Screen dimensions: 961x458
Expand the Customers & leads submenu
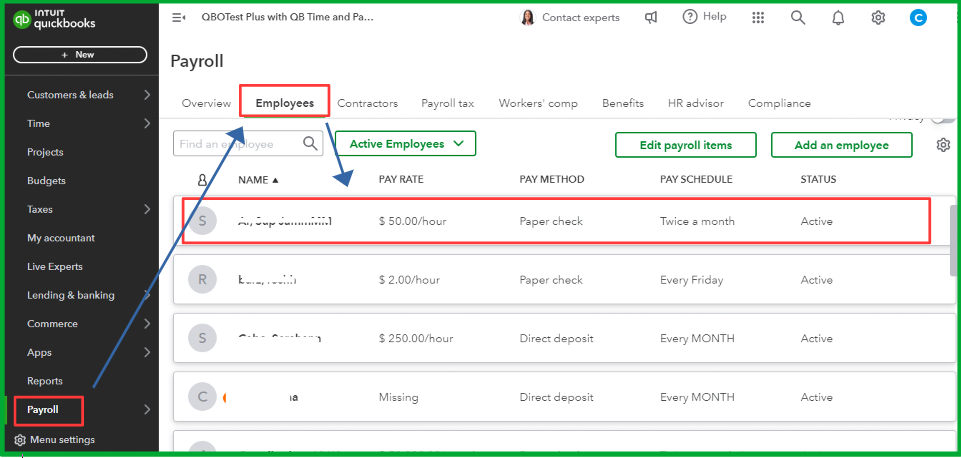point(147,95)
